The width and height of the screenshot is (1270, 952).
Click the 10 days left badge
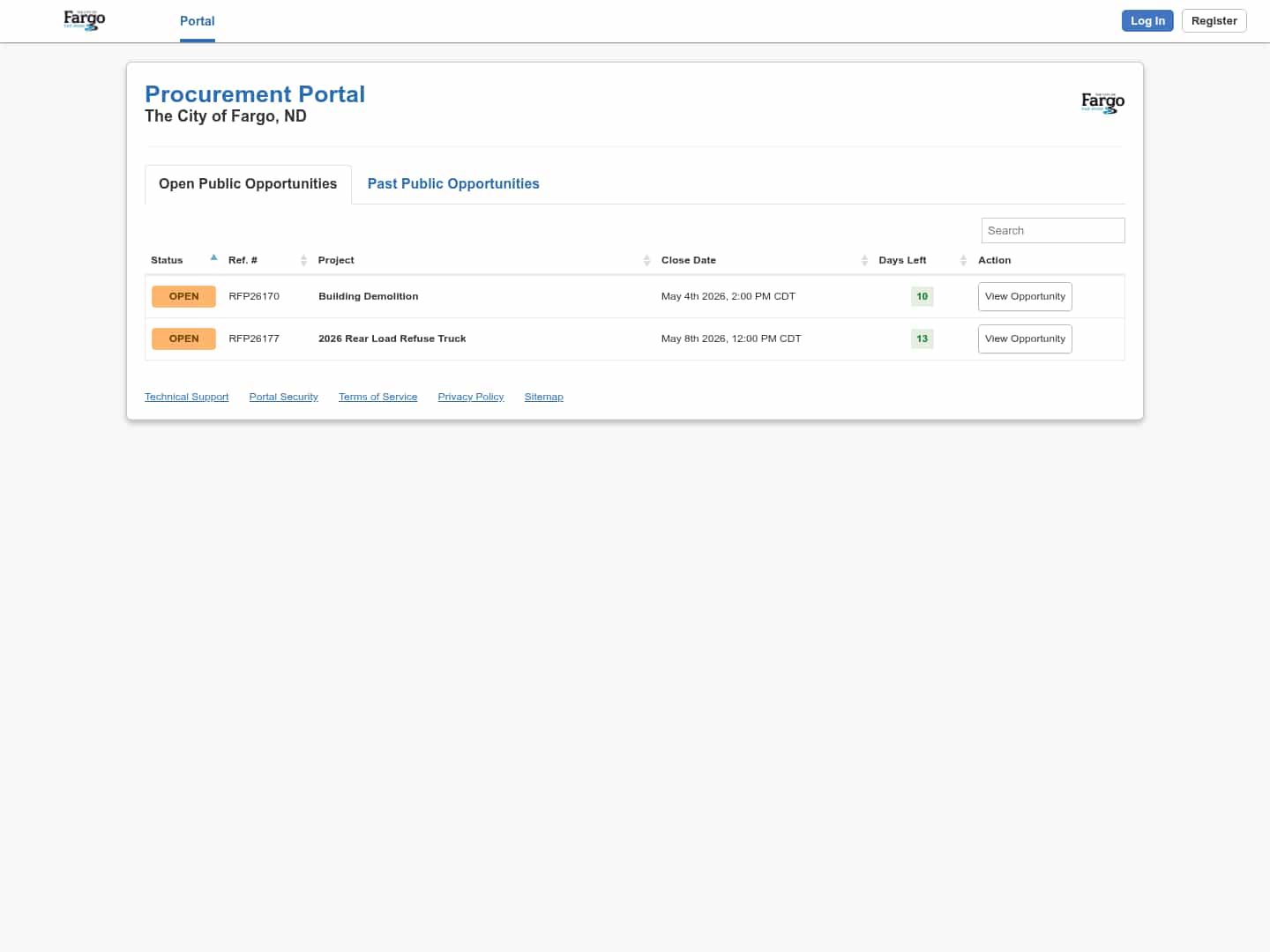point(922,297)
